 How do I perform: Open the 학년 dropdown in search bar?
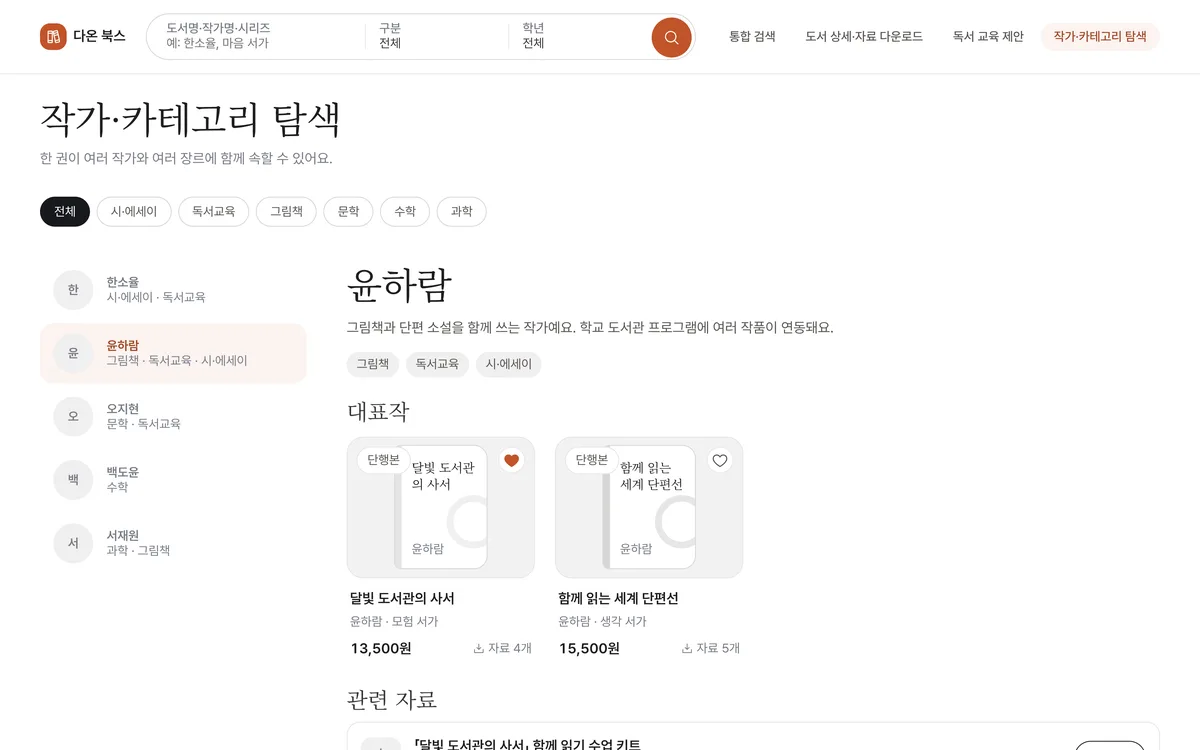[580, 37]
